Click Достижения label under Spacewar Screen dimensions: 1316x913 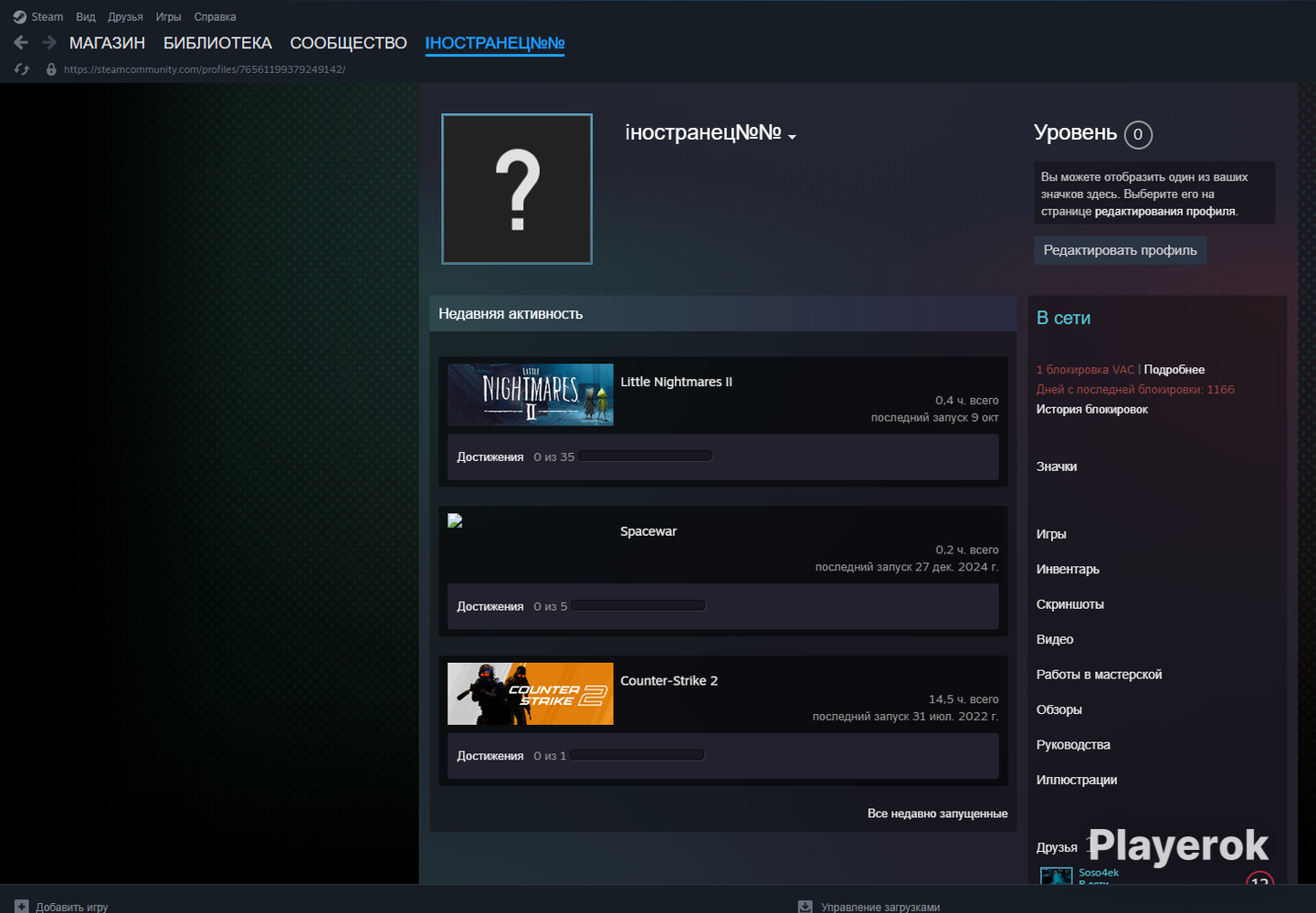click(x=490, y=607)
